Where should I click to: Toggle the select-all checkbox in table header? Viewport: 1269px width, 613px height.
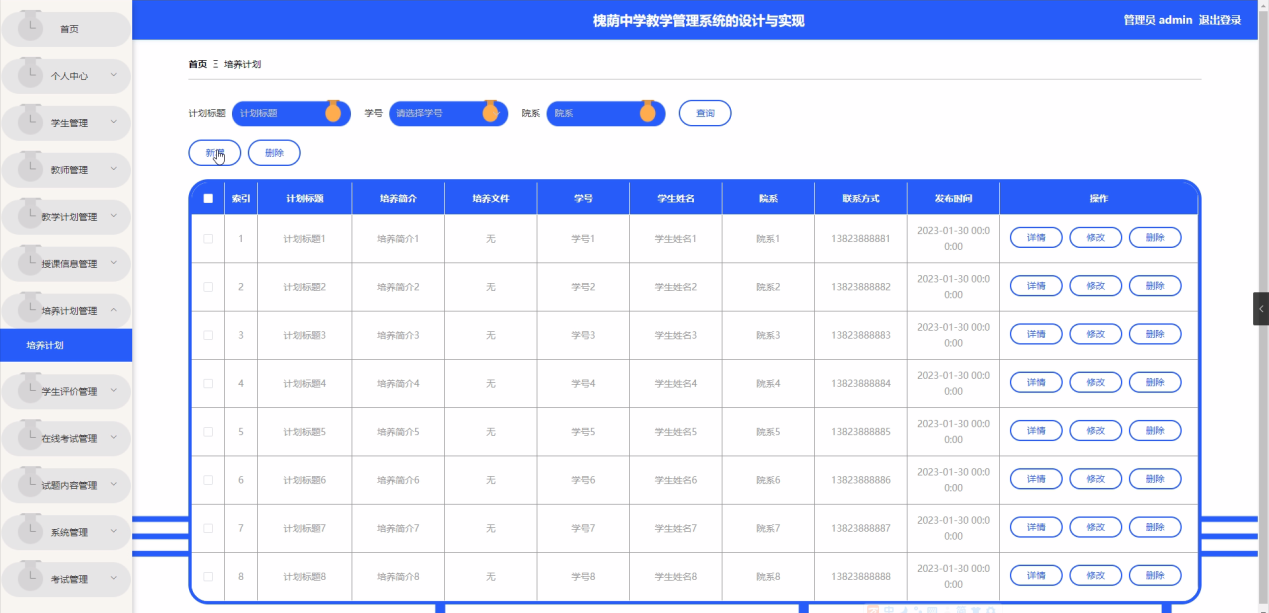coord(208,199)
